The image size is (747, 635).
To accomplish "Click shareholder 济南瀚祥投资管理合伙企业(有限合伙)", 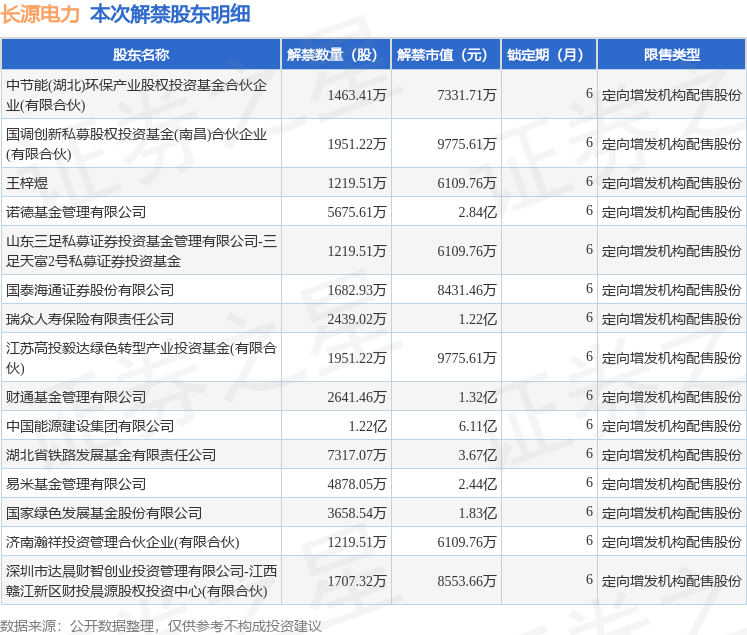I will pos(122,542).
